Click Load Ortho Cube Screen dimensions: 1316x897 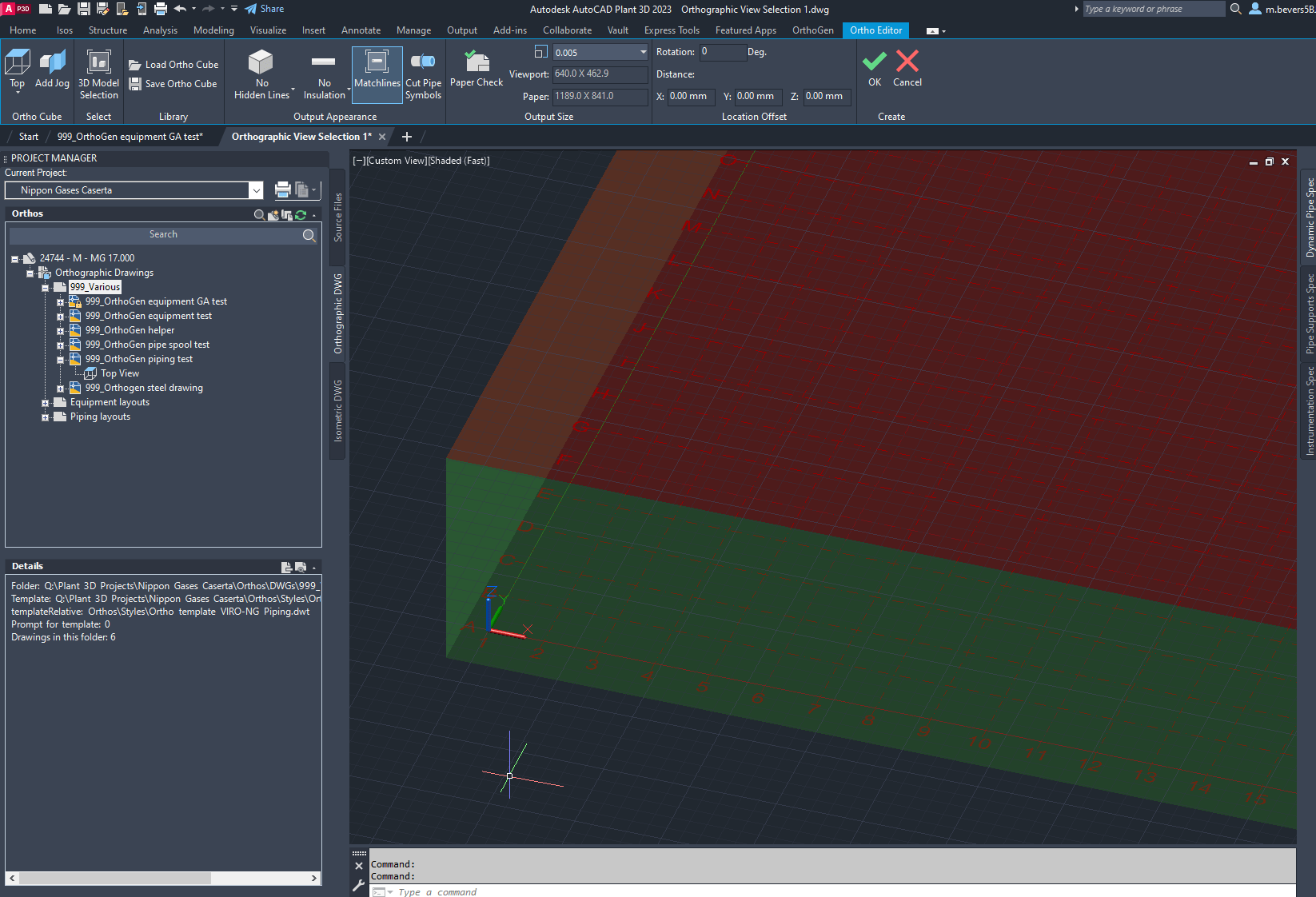pos(173,65)
